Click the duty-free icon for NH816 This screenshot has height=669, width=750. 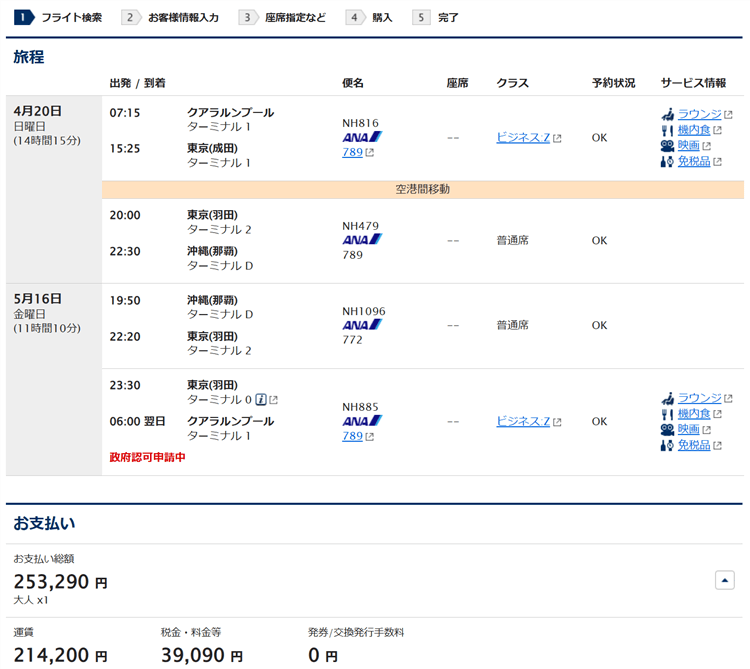point(667,161)
